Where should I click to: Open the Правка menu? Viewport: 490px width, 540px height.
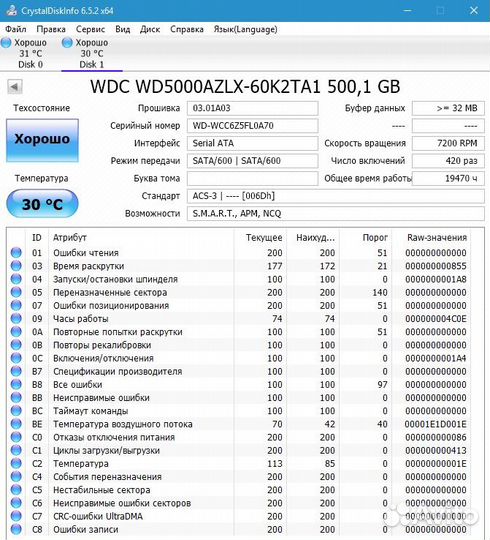pyautogui.click(x=51, y=29)
